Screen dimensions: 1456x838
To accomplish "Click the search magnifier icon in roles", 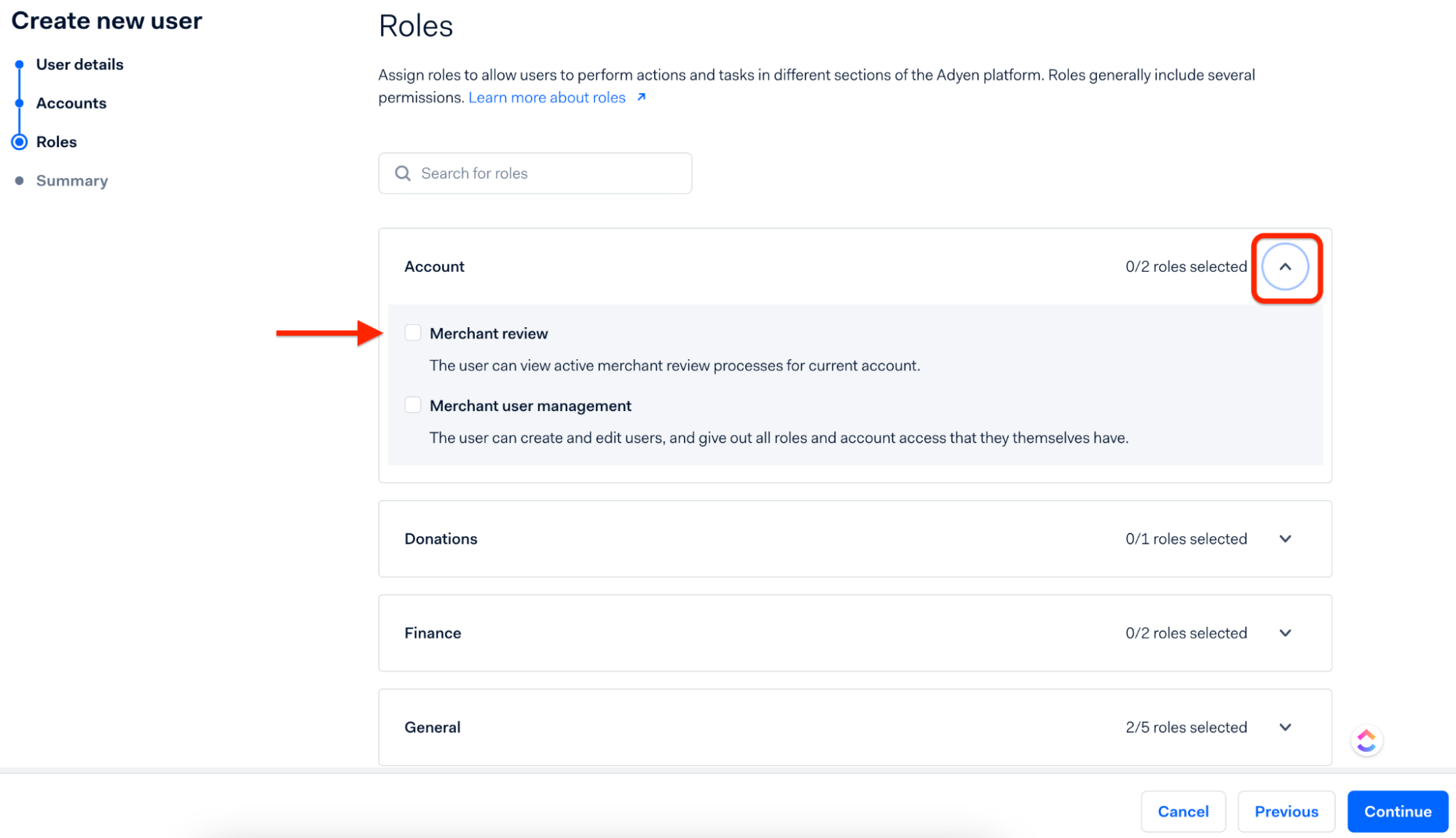I will click(403, 173).
